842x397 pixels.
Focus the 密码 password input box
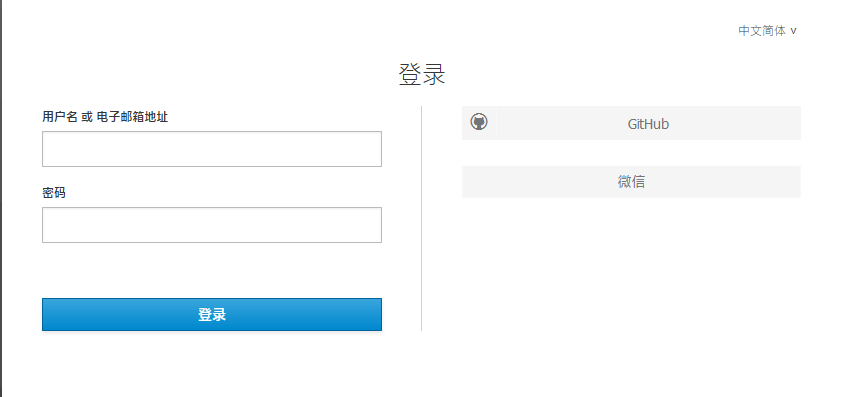coord(212,225)
